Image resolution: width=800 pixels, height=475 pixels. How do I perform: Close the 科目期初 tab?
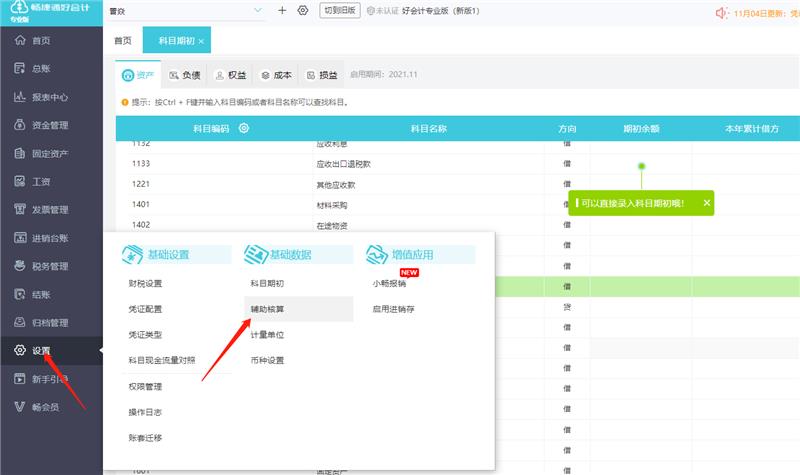point(201,41)
